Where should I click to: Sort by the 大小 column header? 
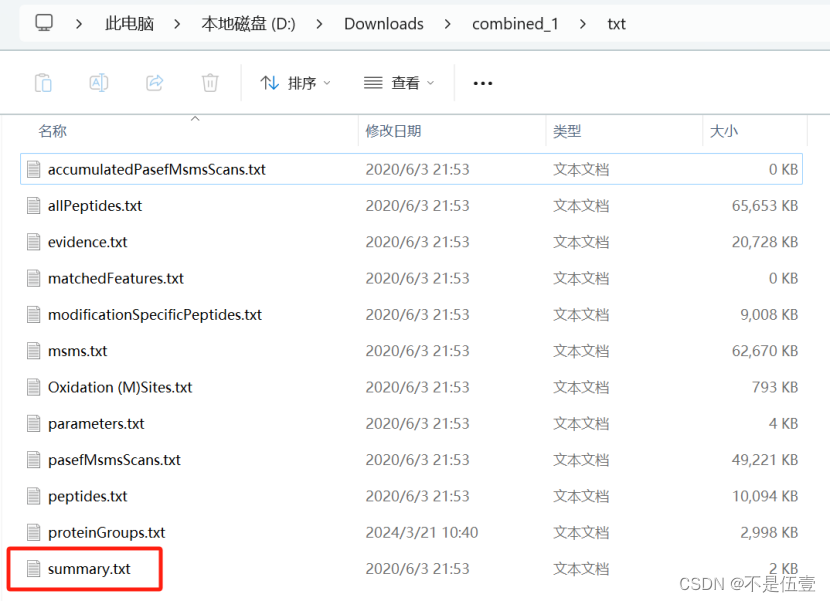tap(723, 131)
